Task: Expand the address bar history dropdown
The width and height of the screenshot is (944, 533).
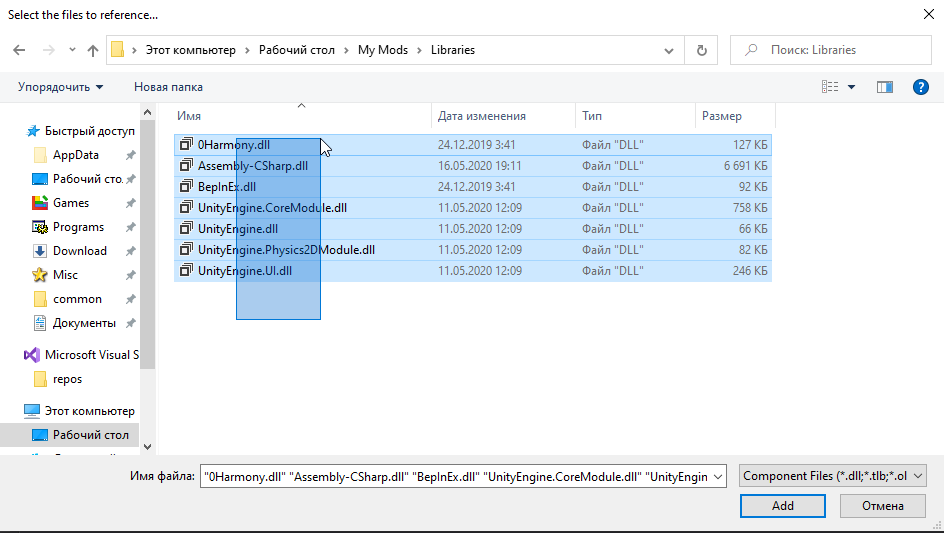Action: point(668,51)
